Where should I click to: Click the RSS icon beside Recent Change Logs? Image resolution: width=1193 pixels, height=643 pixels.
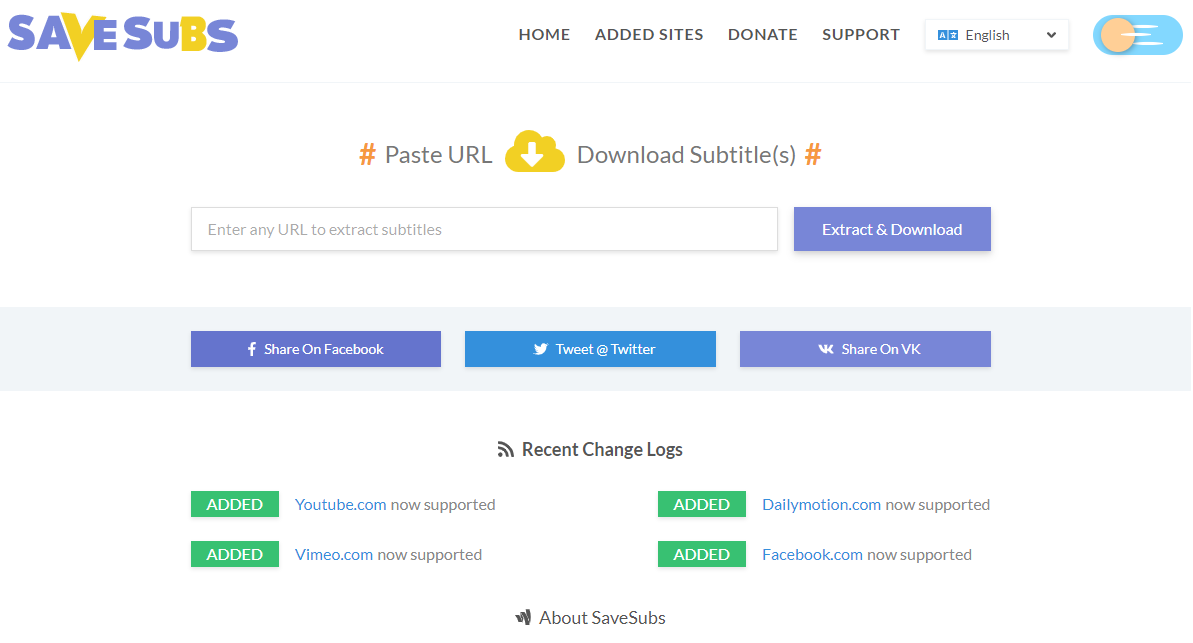(x=505, y=449)
